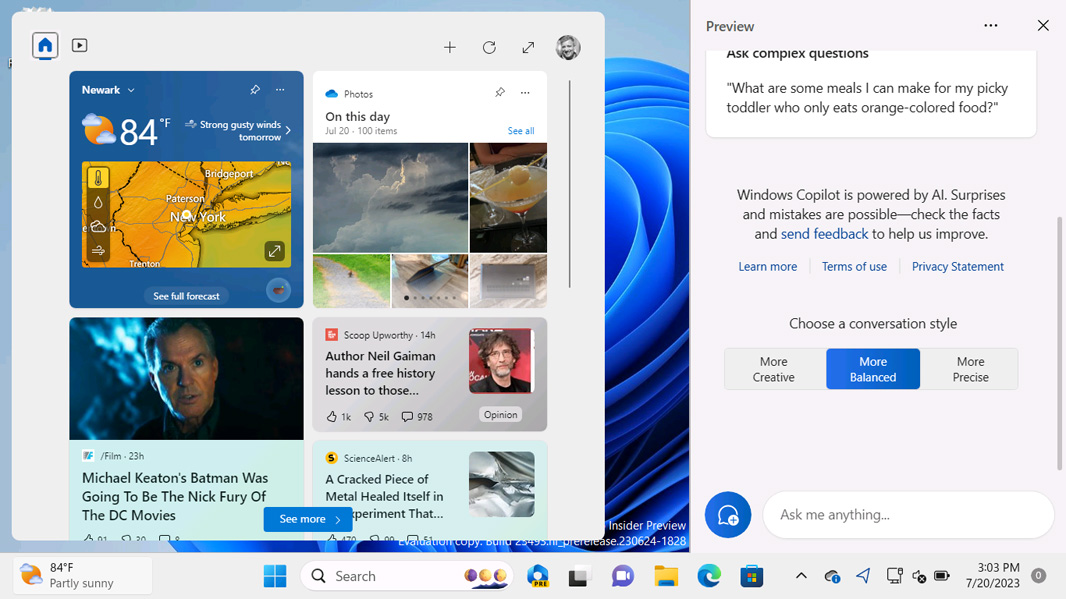Click the Ask me anything field

(908, 515)
